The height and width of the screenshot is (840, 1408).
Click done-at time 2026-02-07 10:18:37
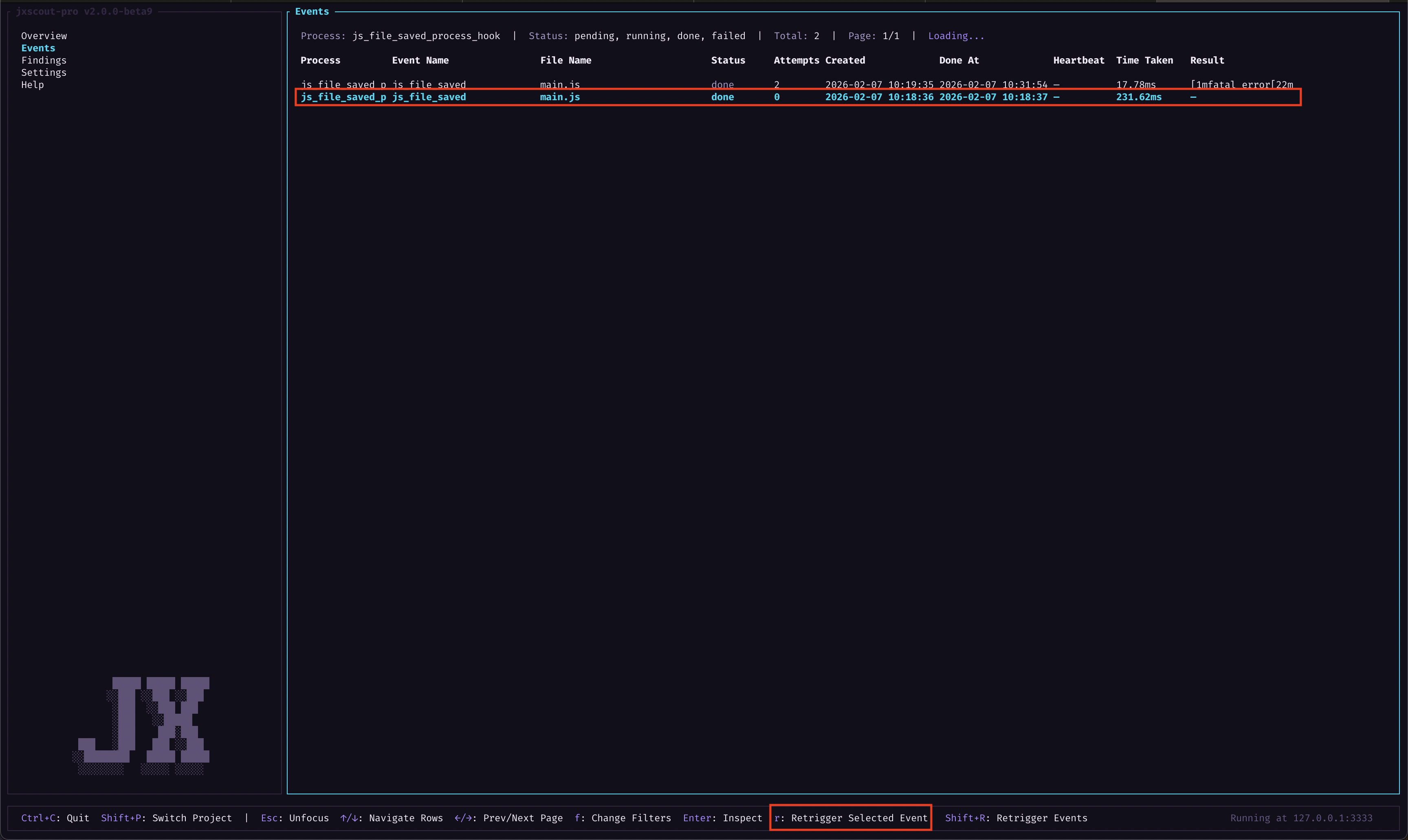pyautogui.click(x=993, y=97)
